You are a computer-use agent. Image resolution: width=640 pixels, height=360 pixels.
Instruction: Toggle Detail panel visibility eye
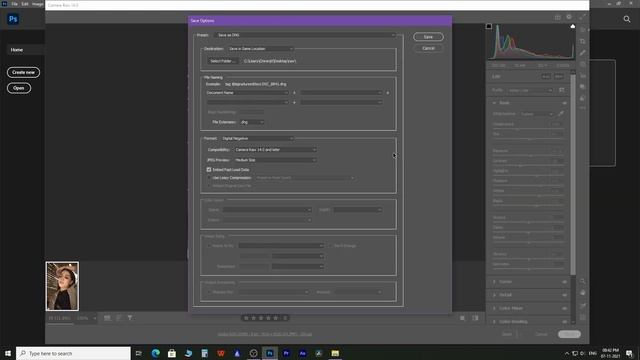pyautogui.click(x=564, y=295)
